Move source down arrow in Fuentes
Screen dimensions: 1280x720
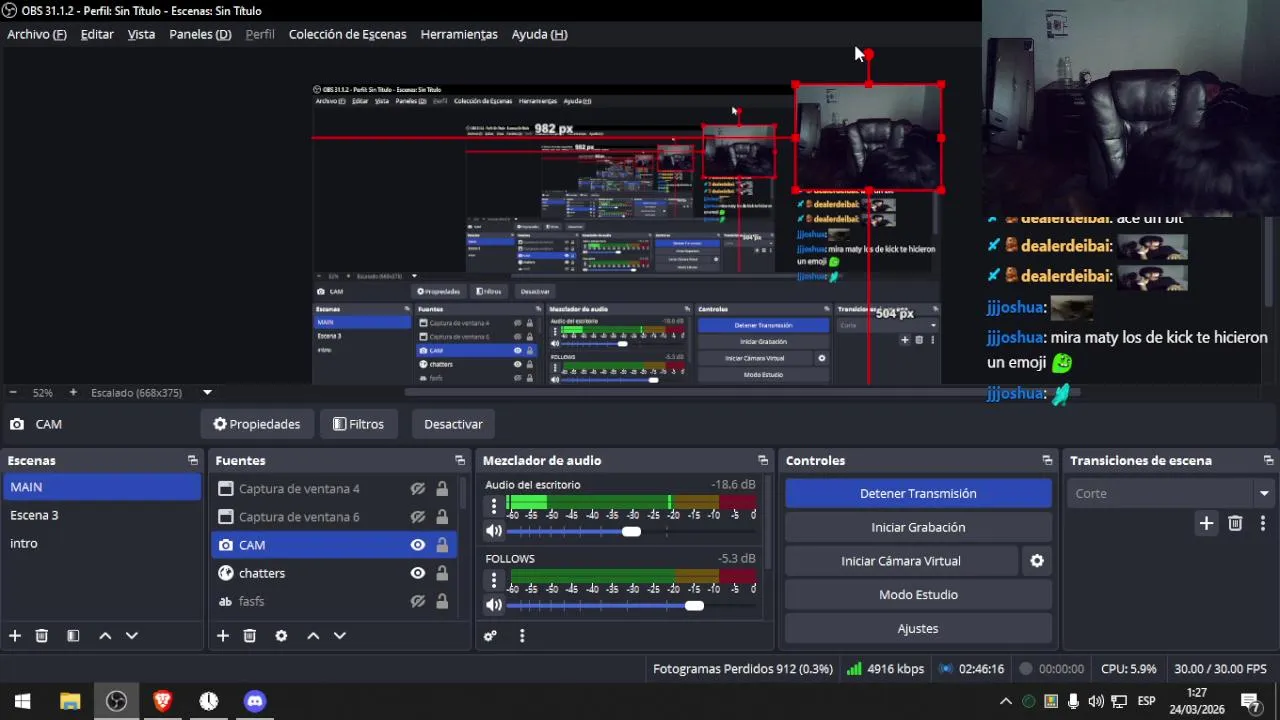(x=339, y=635)
